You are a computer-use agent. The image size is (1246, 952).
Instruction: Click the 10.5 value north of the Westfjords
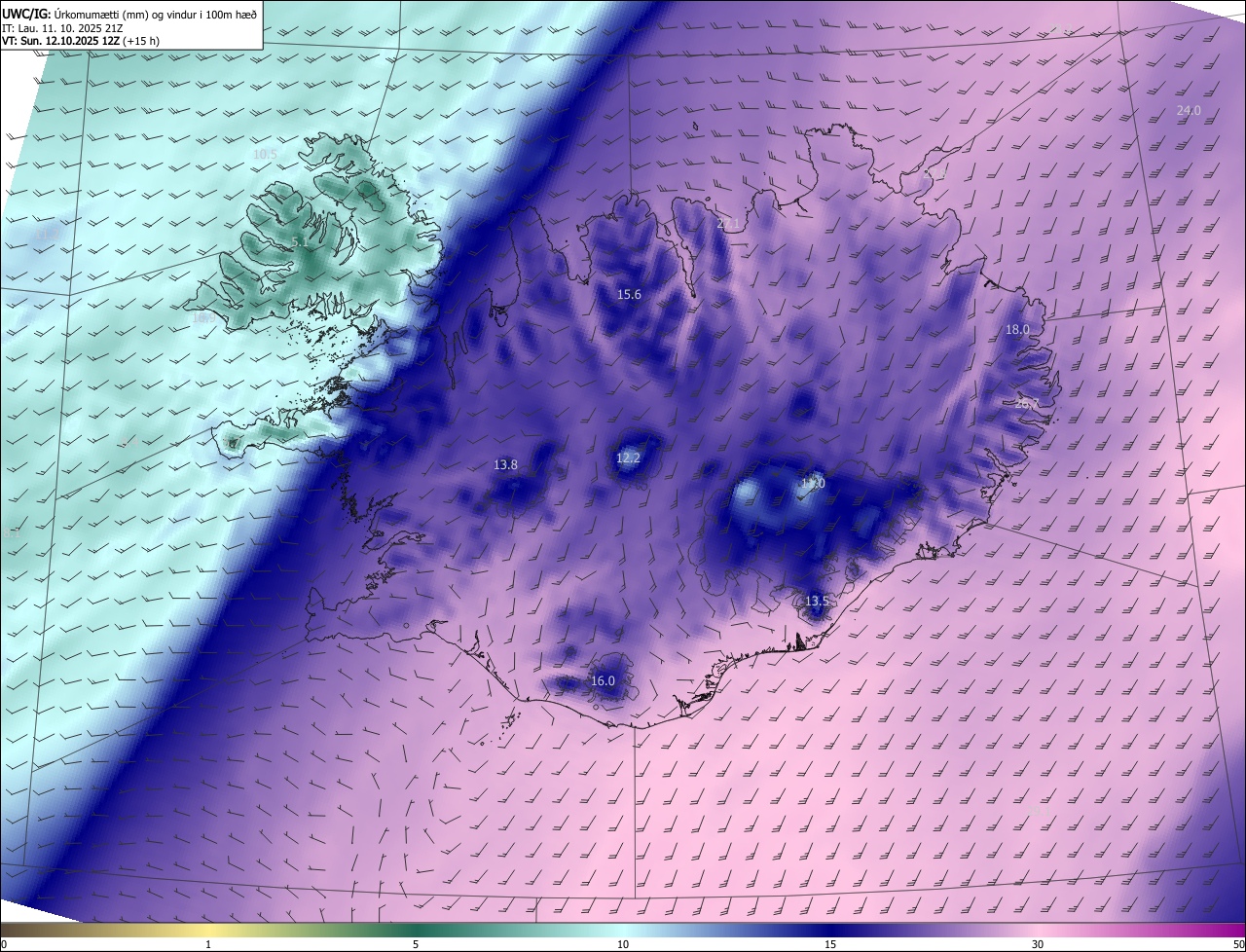point(265,154)
